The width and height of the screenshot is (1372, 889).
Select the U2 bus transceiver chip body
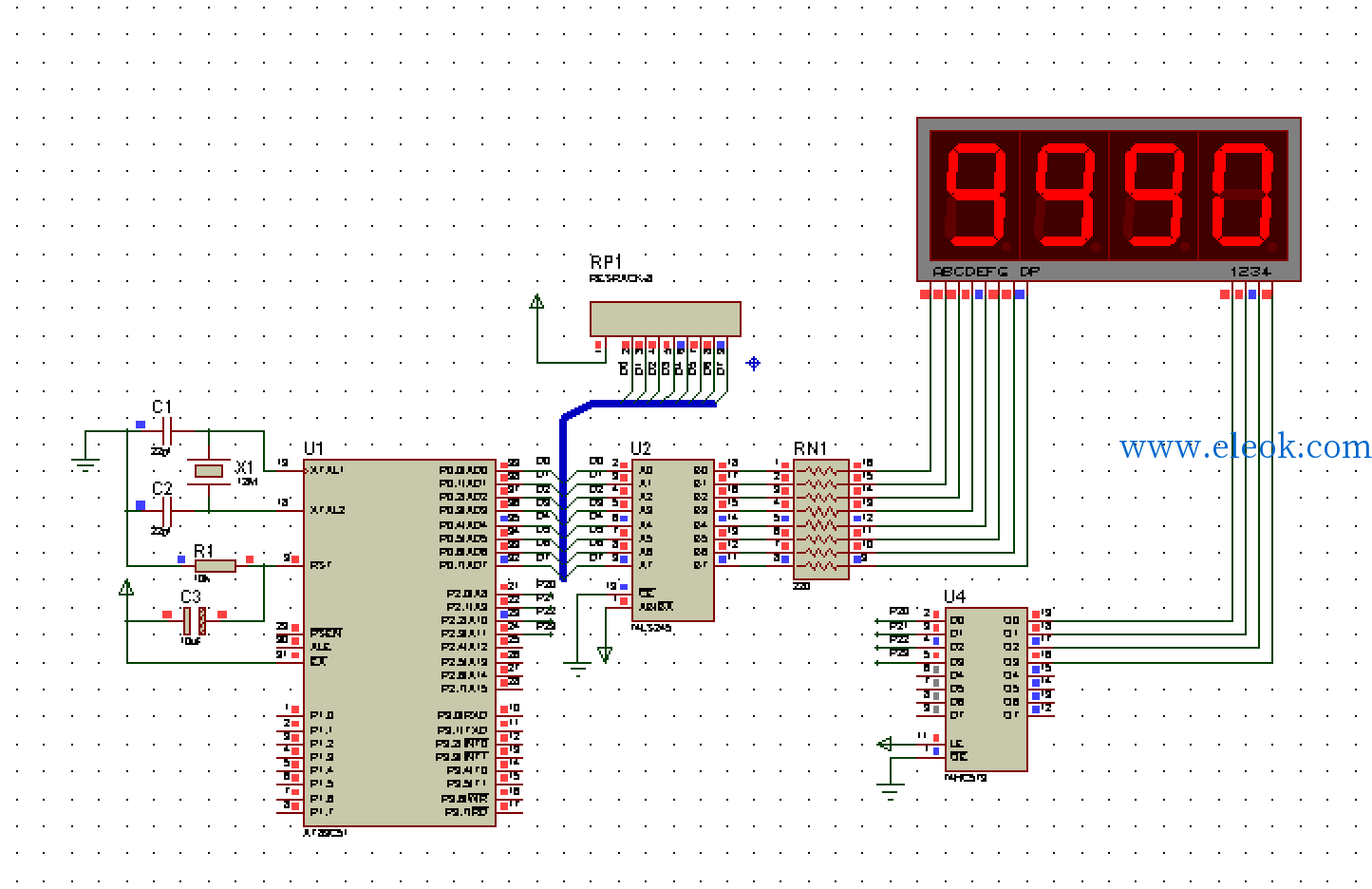(672, 540)
